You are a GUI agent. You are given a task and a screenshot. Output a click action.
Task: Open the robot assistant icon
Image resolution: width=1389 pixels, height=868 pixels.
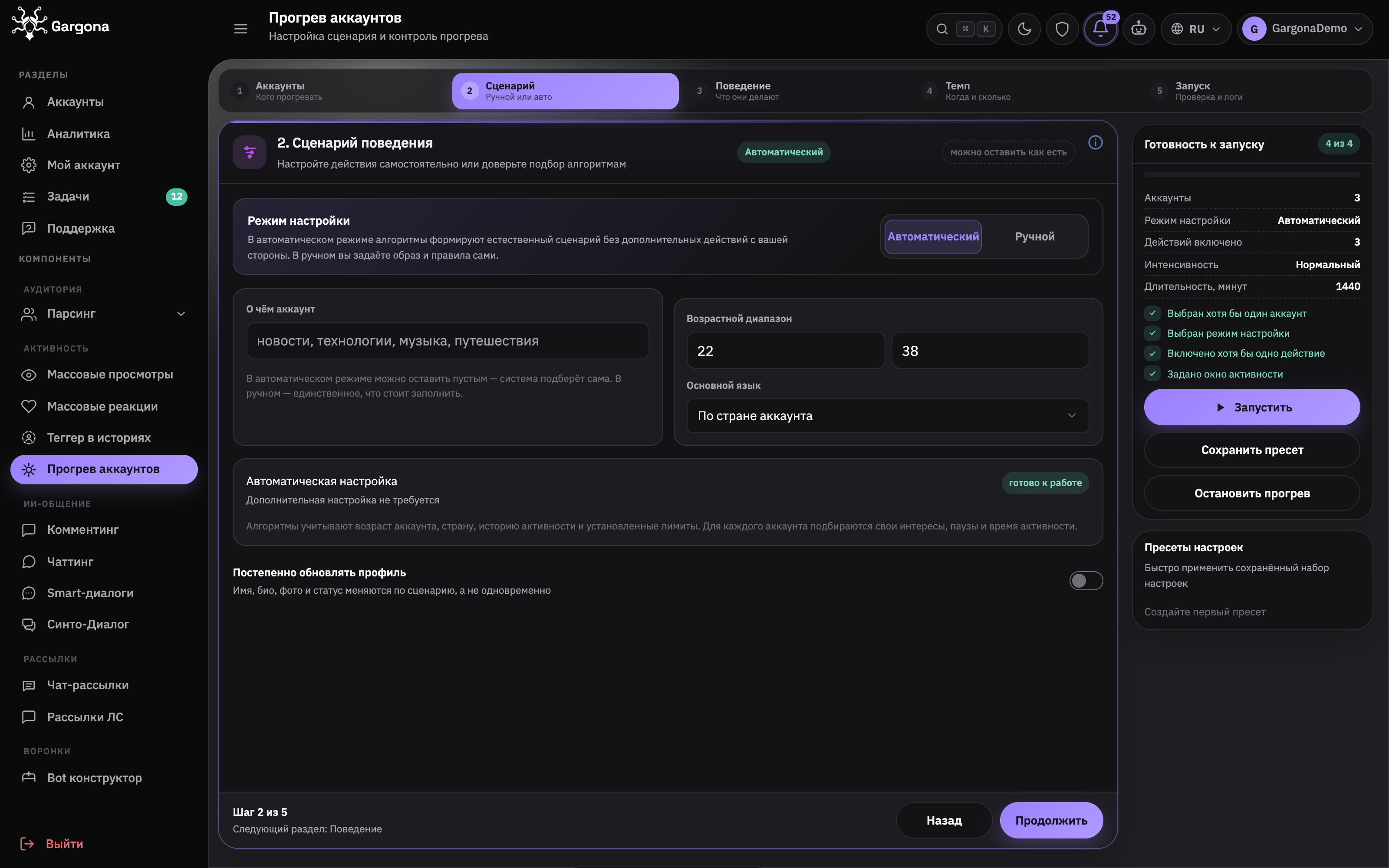1139,29
